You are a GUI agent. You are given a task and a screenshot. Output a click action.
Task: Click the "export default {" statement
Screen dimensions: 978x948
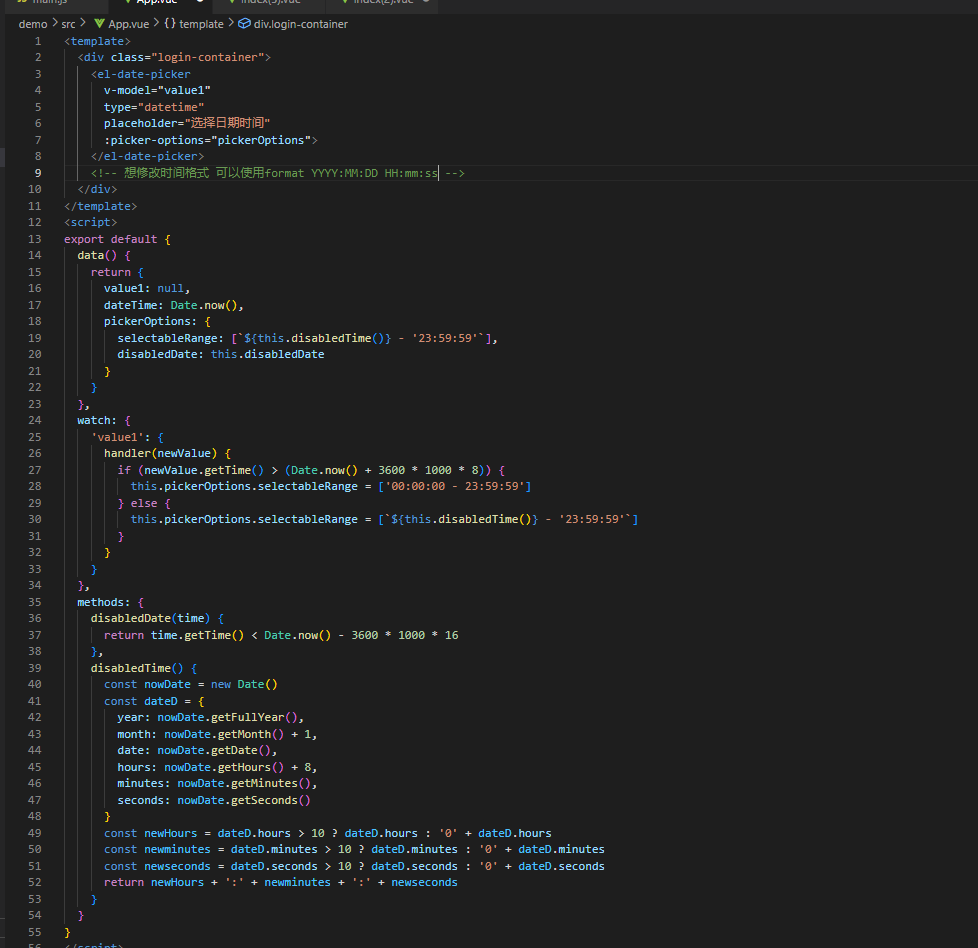coord(117,239)
